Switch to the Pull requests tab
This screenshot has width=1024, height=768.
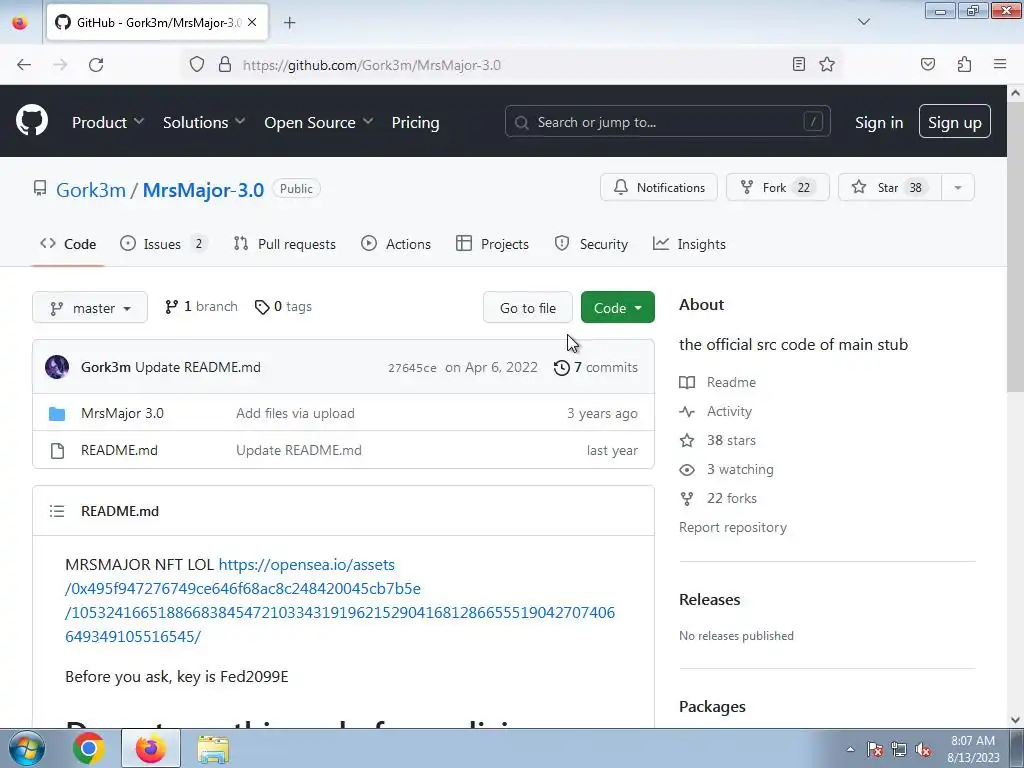coord(285,244)
